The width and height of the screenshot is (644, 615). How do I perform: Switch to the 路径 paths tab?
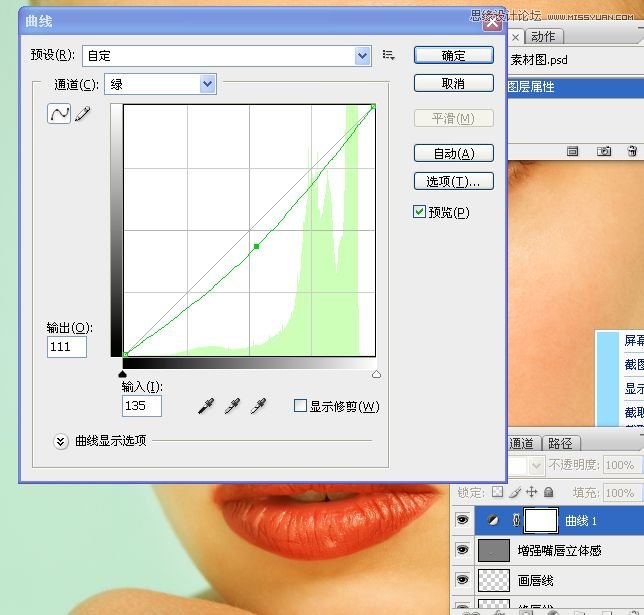coord(560,443)
